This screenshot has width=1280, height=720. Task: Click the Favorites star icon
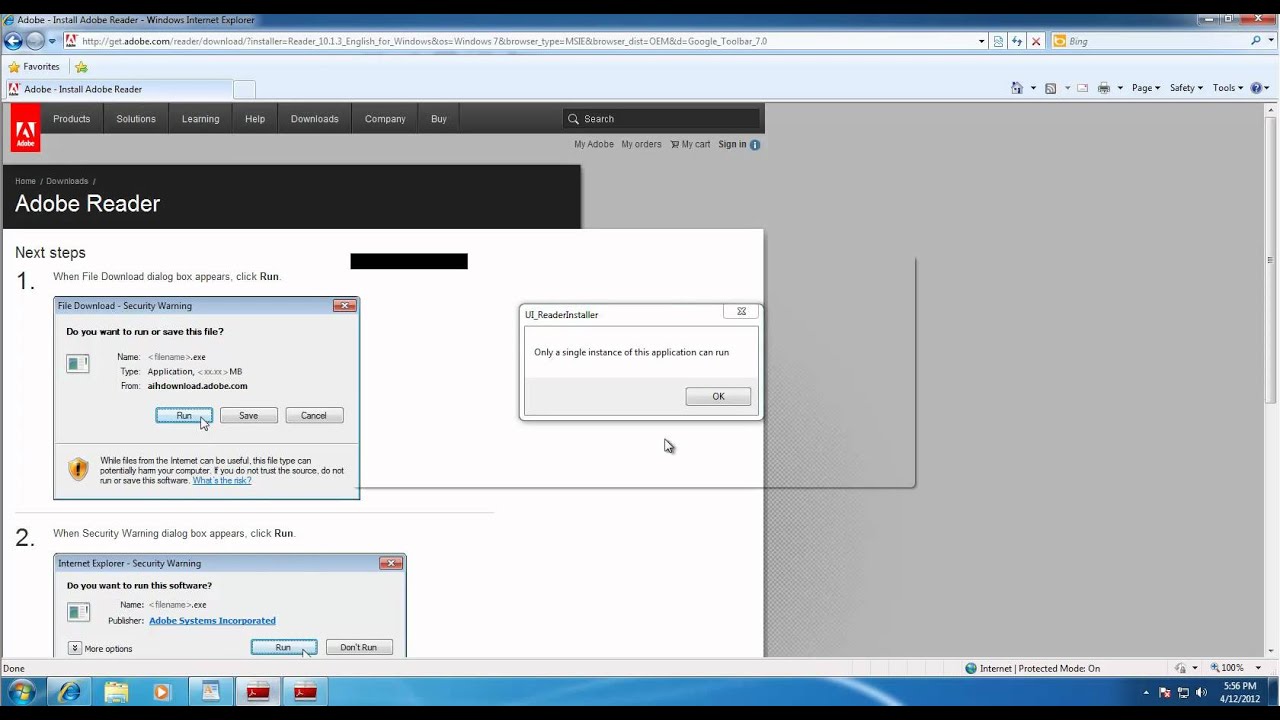pos(14,67)
